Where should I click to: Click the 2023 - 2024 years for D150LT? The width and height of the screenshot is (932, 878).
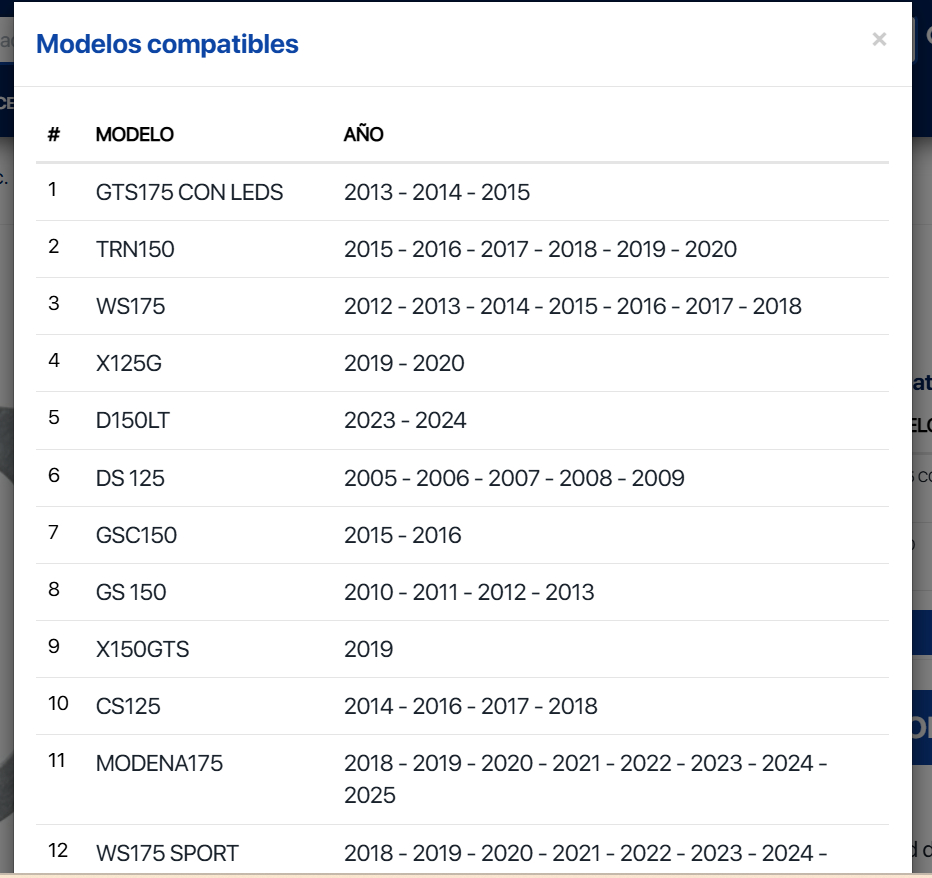[405, 421]
